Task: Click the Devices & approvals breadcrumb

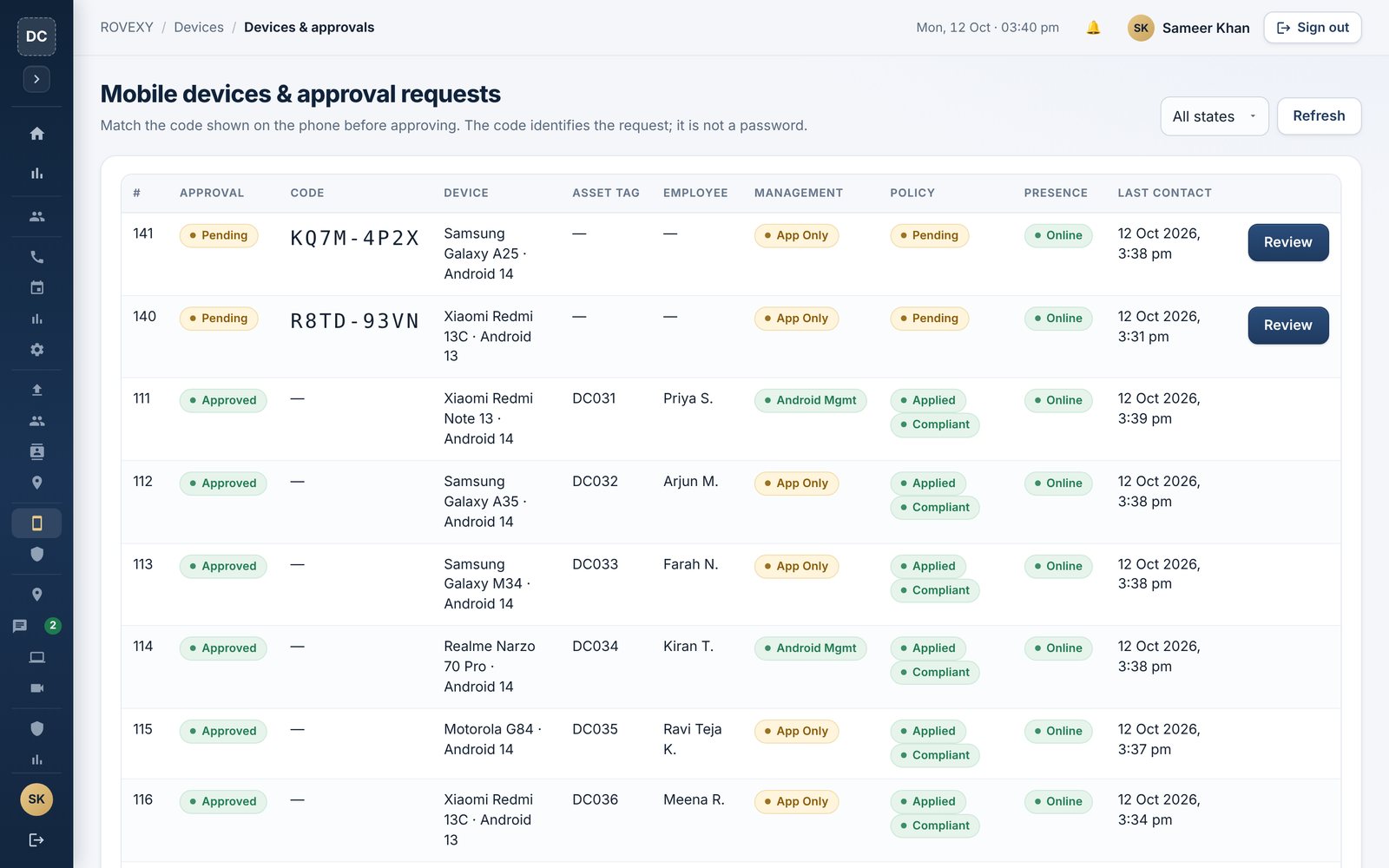Action: click(309, 28)
